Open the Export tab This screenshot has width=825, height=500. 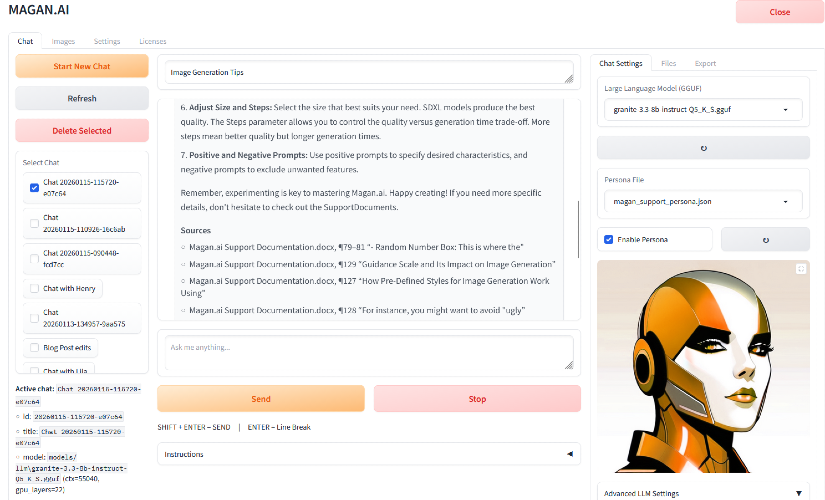705,63
